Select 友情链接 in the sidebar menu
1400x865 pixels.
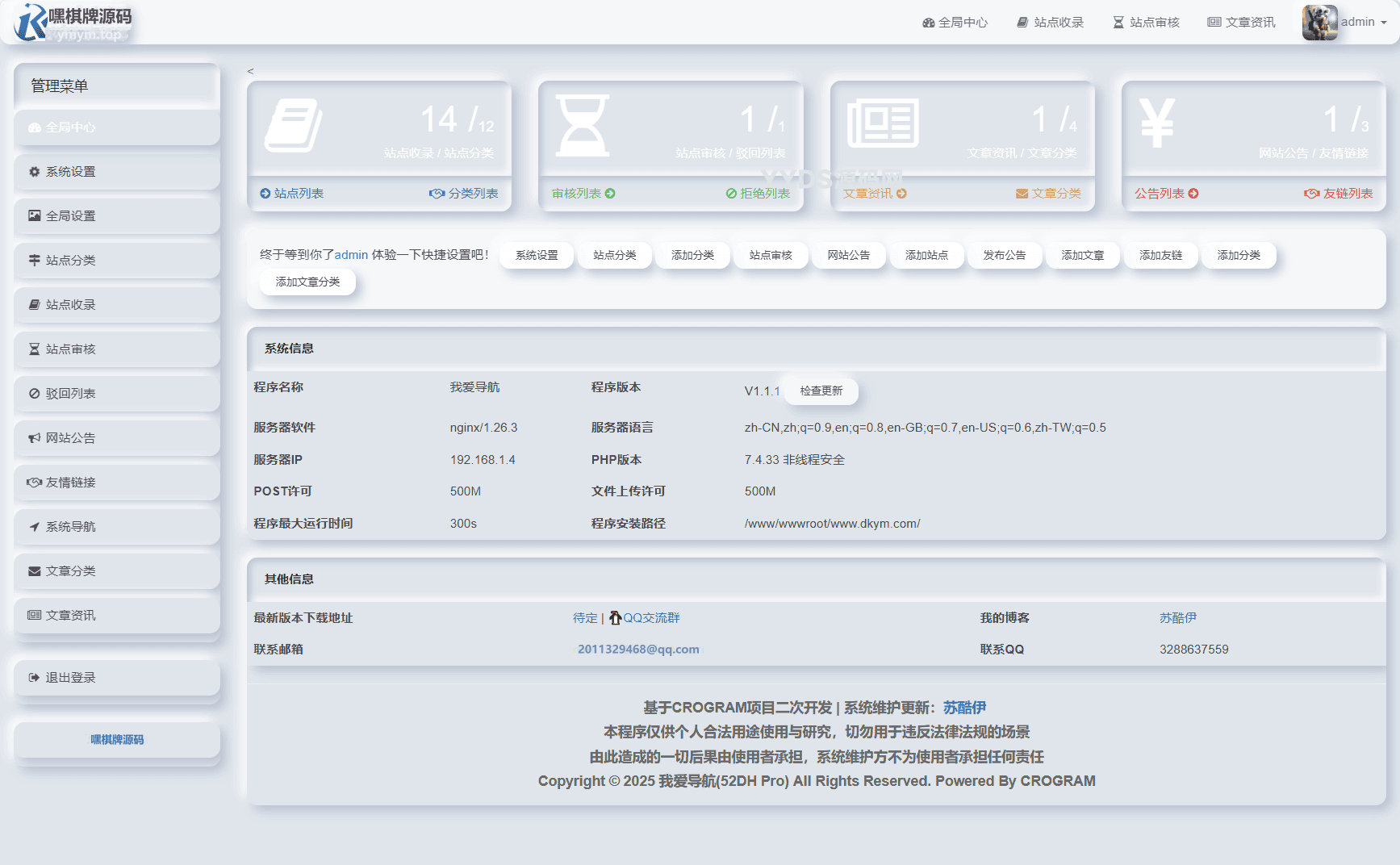click(117, 483)
